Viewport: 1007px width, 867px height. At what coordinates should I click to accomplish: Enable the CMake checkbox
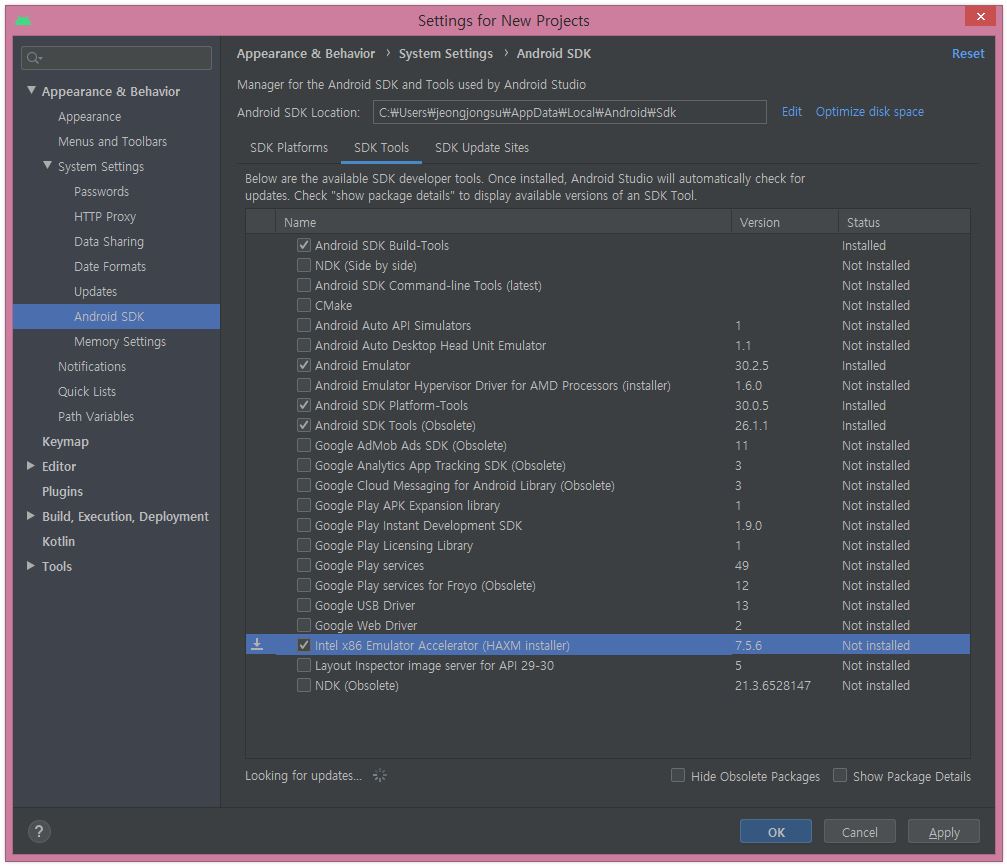click(x=304, y=304)
